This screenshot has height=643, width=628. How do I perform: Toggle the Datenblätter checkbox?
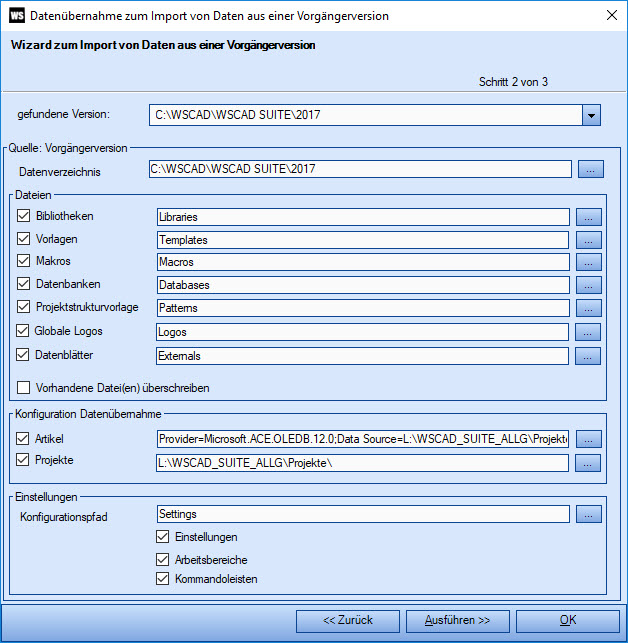(23, 355)
